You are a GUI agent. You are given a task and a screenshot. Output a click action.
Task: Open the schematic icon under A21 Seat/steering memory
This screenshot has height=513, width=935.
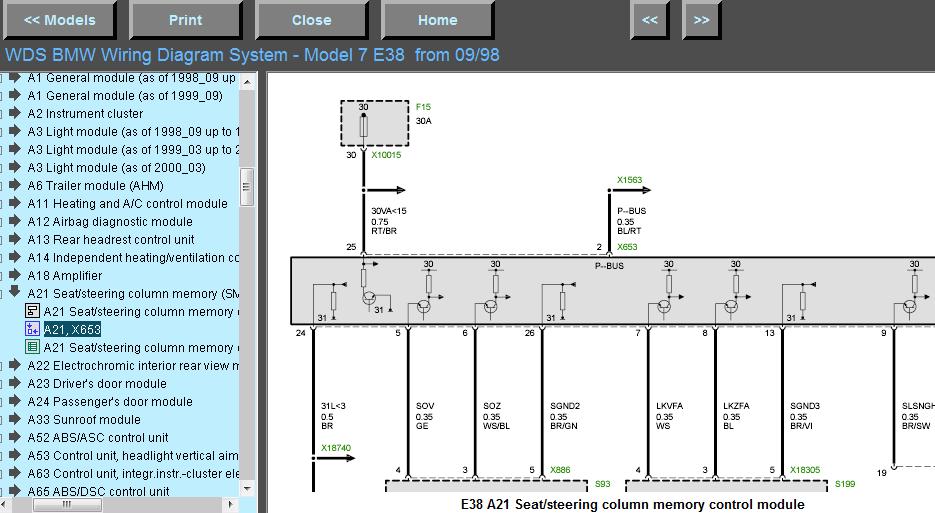click(x=32, y=311)
